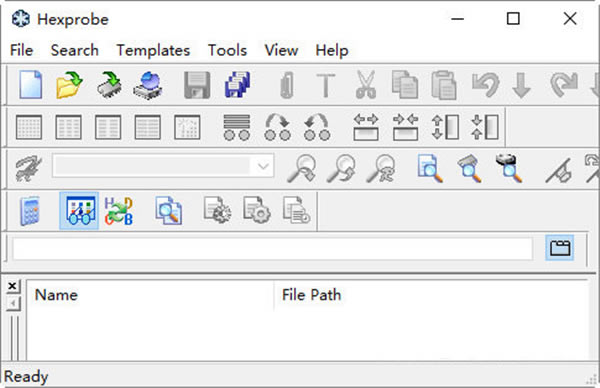Click stacked documents with clock icon

pos(297,210)
